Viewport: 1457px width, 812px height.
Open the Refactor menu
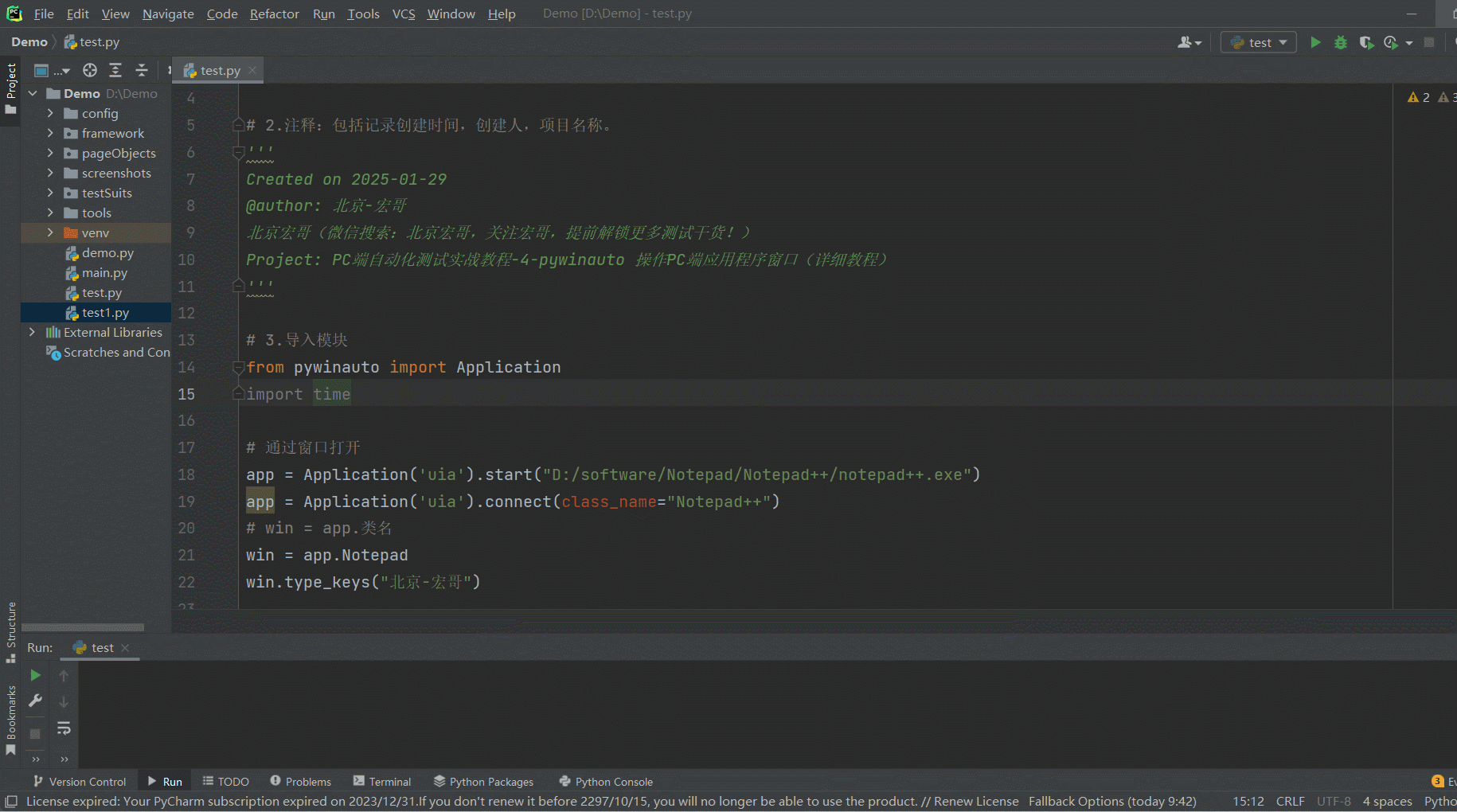[274, 14]
